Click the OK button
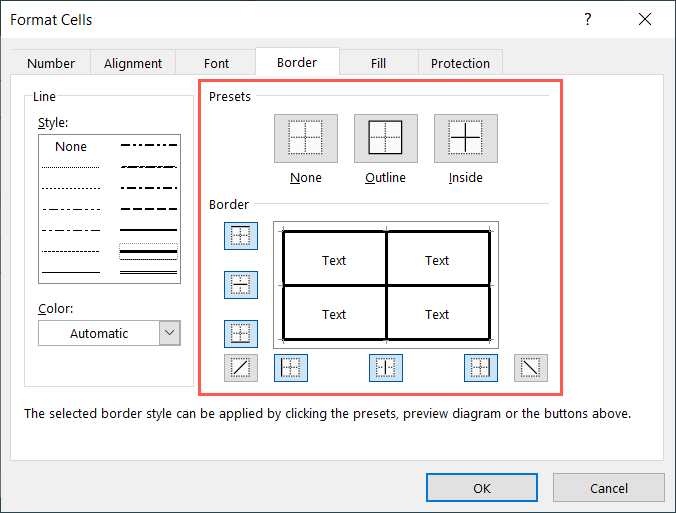Image resolution: width=676 pixels, height=513 pixels. [x=482, y=488]
